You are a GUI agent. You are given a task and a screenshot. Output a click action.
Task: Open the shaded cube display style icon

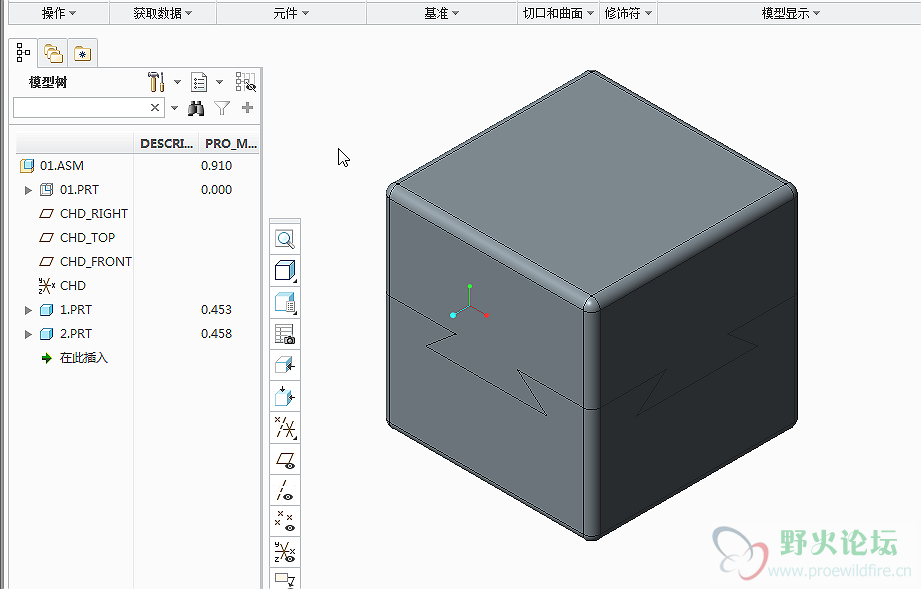coord(285,271)
